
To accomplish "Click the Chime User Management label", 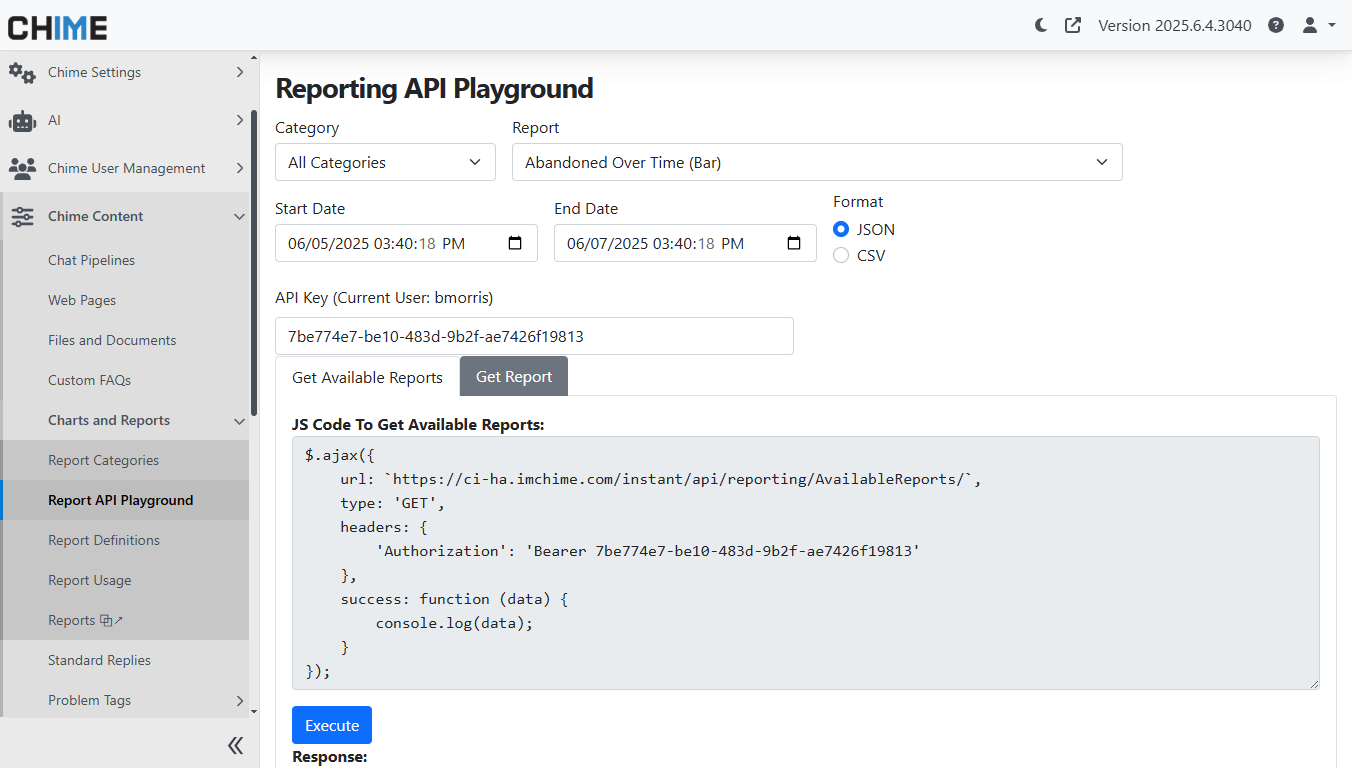I will (127, 168).
